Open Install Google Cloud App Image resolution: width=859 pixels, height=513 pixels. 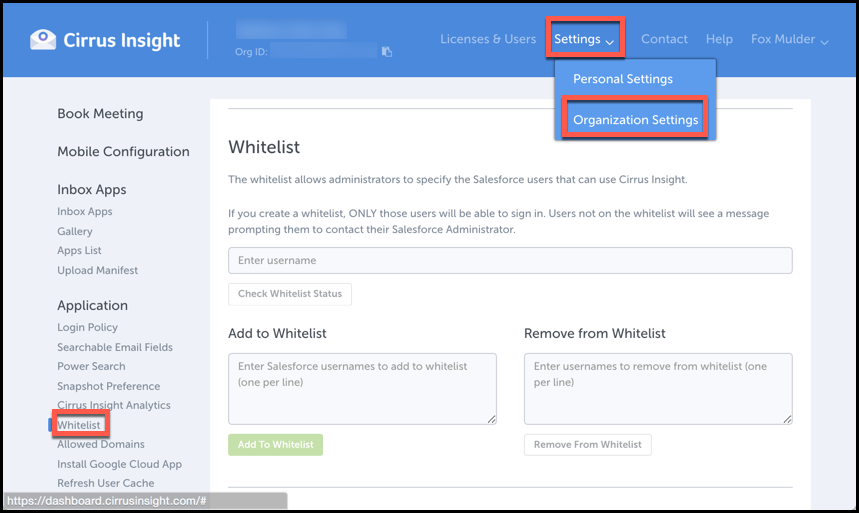119,464
